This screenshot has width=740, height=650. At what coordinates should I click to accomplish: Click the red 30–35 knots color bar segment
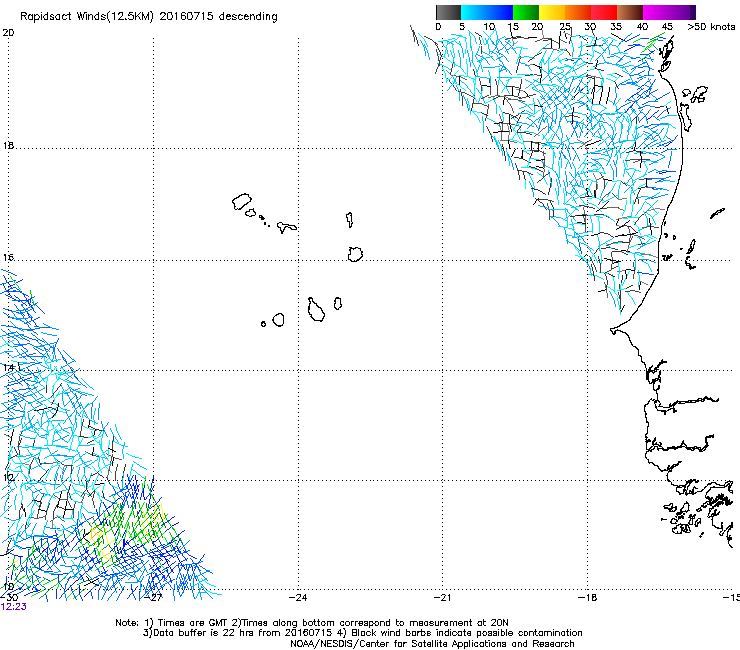604,12
